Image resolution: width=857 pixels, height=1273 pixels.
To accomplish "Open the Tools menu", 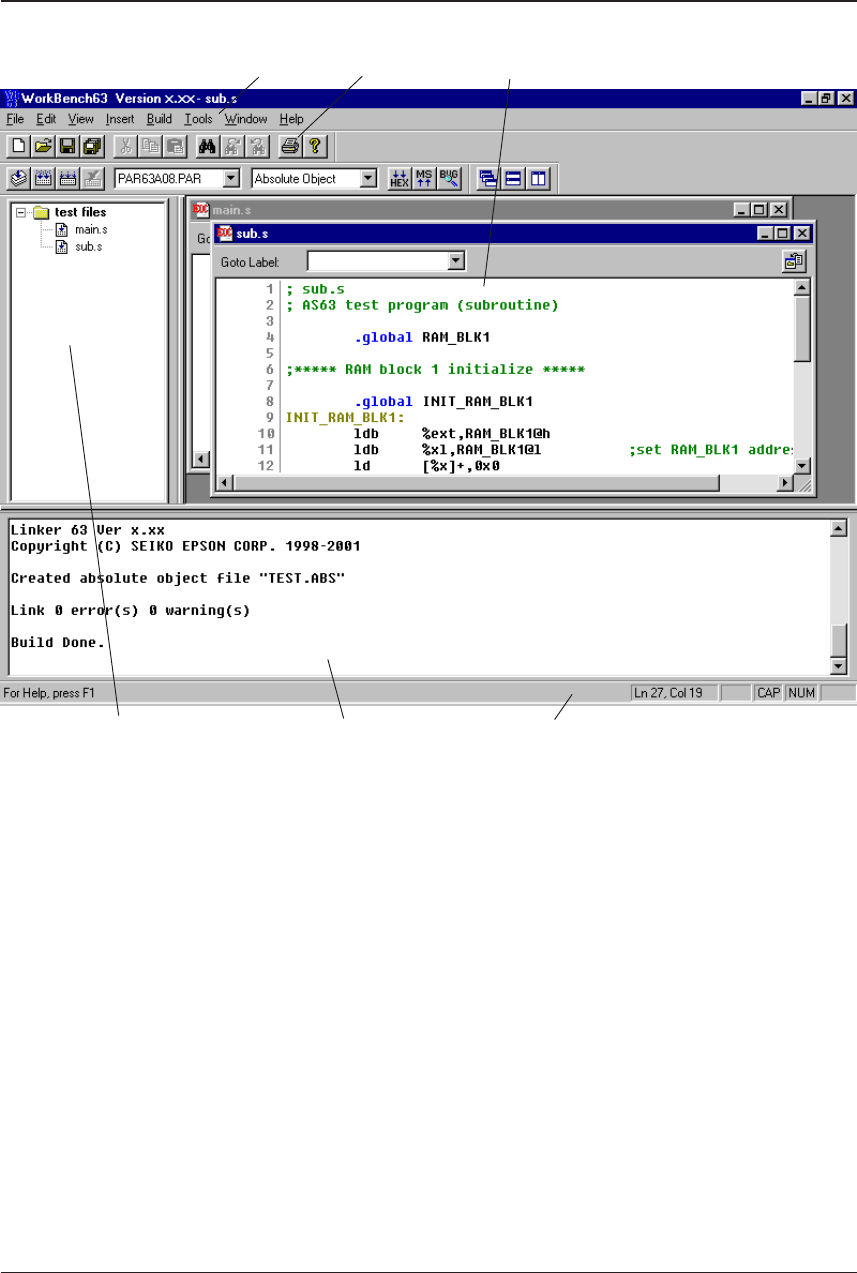I will [x=198, y=119].
